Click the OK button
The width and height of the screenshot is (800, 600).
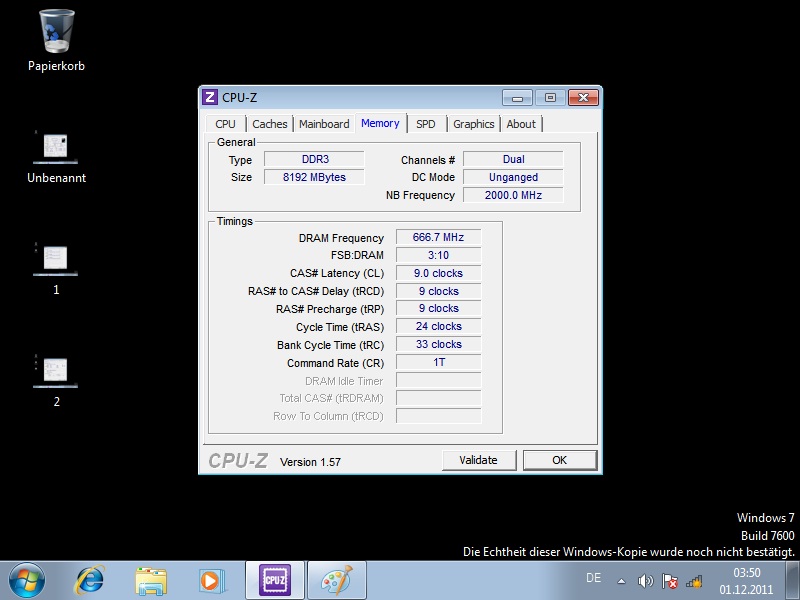pyautogui.click(x=560, y=460)
